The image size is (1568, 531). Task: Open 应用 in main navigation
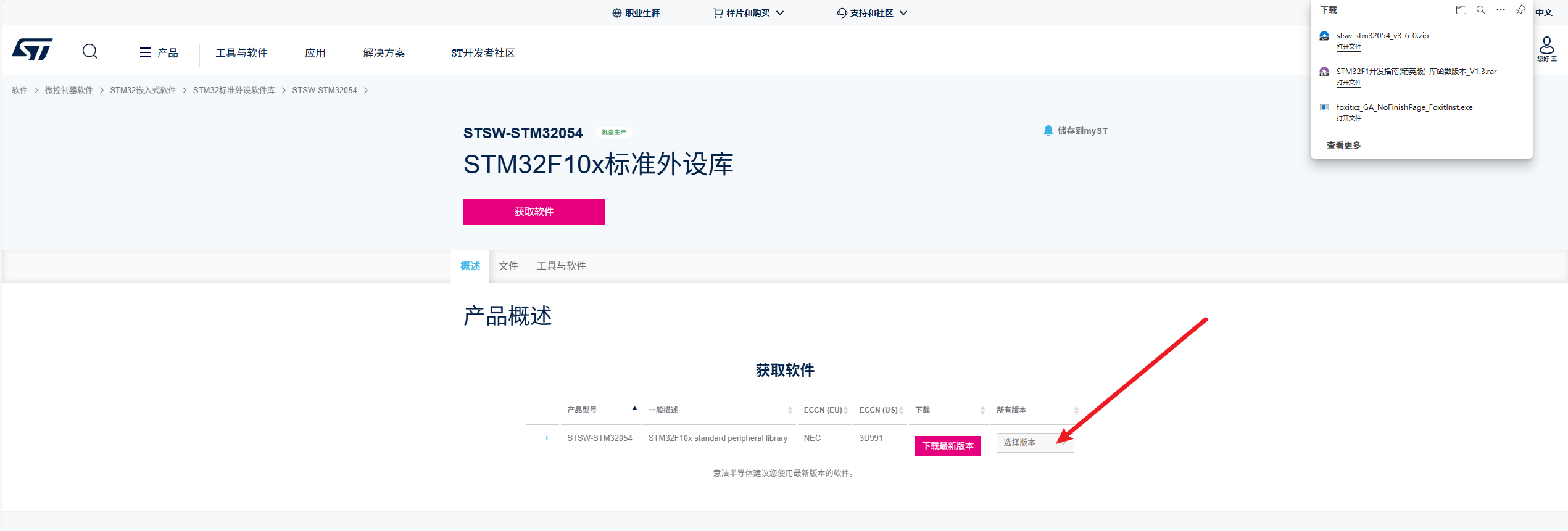315,53
